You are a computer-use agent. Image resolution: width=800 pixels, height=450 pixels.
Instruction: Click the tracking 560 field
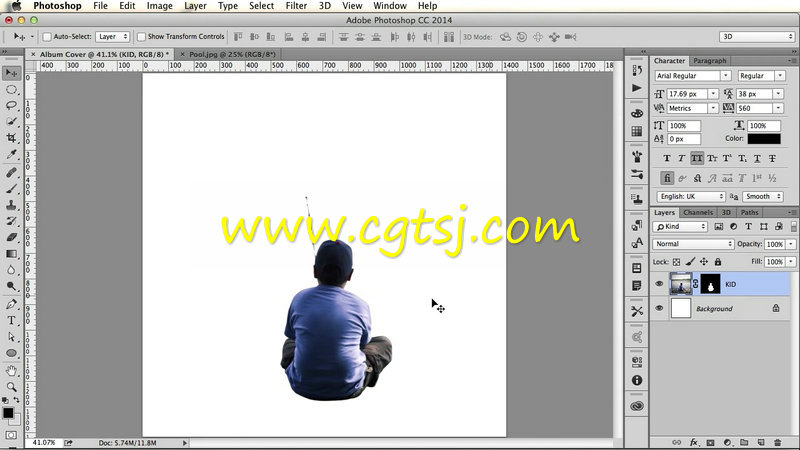click(754, 108)
